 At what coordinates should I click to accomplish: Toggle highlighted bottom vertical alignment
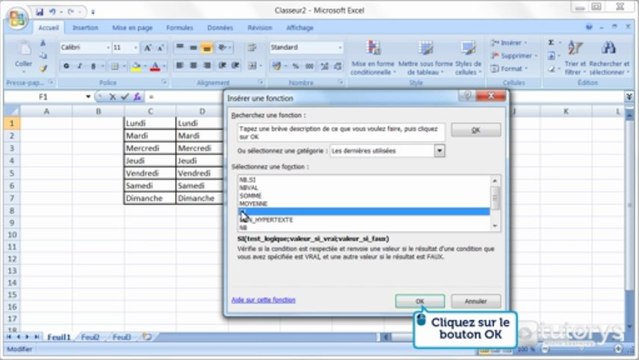pos(207,48)
